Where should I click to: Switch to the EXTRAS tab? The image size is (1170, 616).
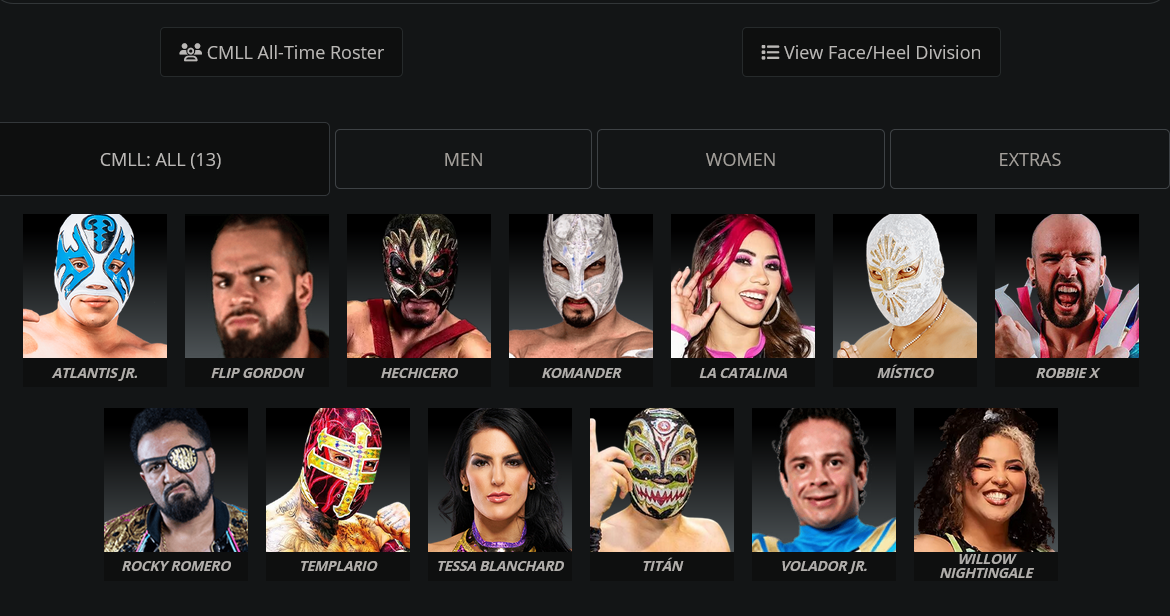(1030, 159)
